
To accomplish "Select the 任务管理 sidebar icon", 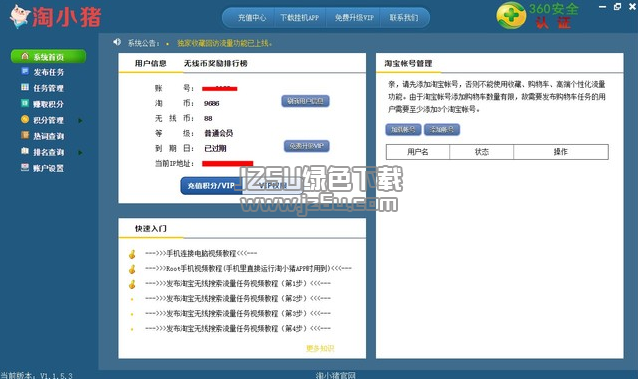I will (25, 87).
